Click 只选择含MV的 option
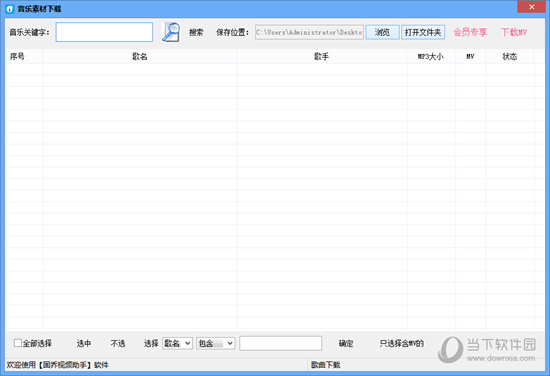Screen dimensions: 550x376 coord(402,343)
